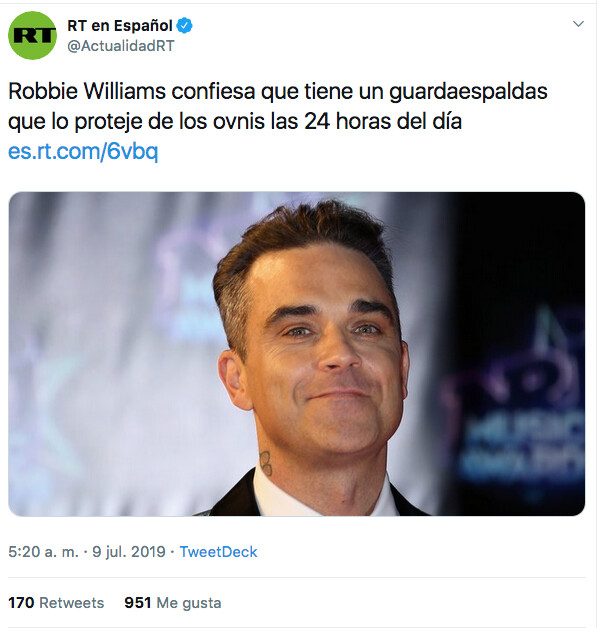View the 170 Retweets list
Viewport: 599px width, 628px height.
[56, 603]
